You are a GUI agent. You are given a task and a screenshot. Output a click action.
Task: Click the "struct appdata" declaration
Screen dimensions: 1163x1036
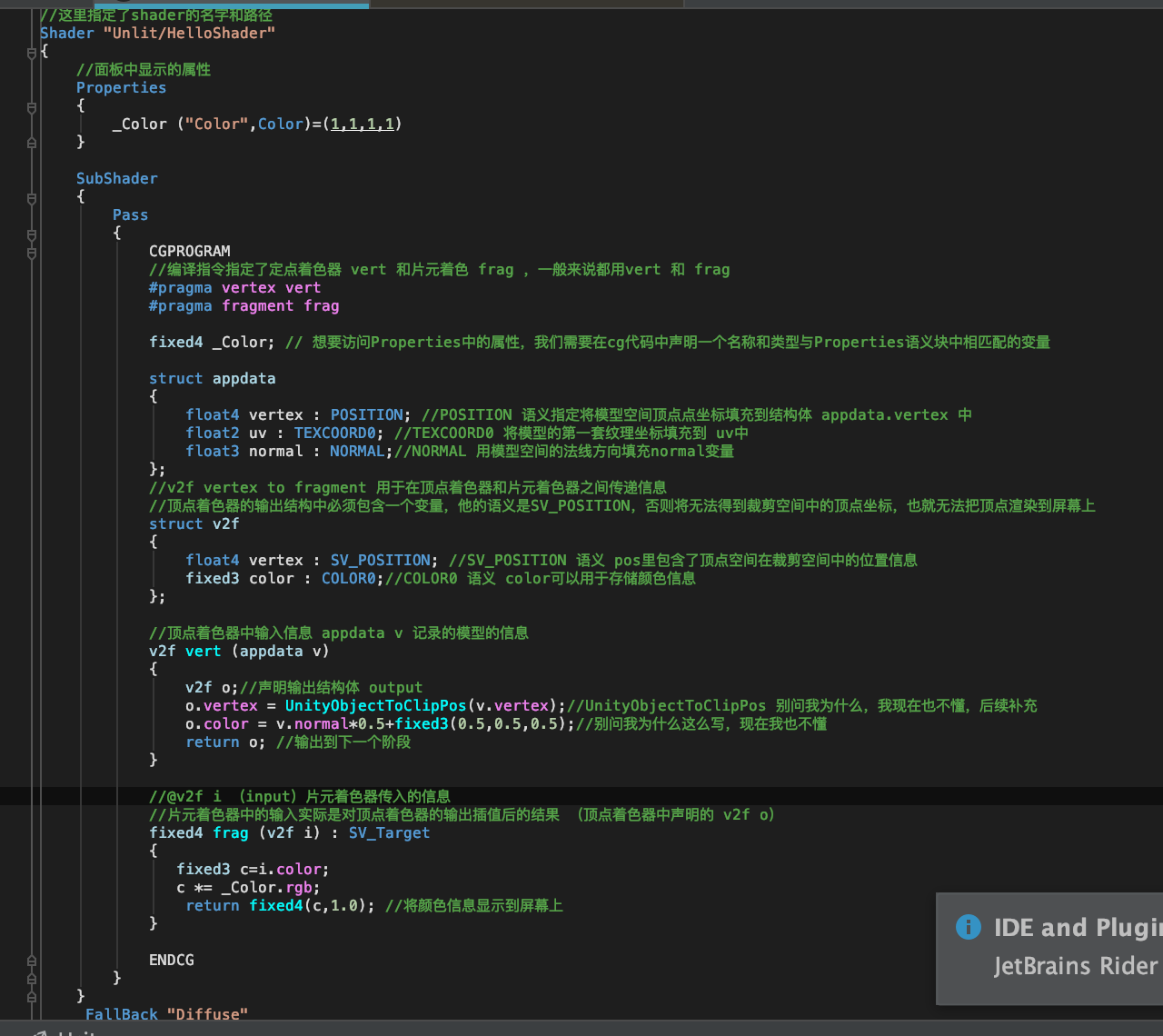click(212, 378)
